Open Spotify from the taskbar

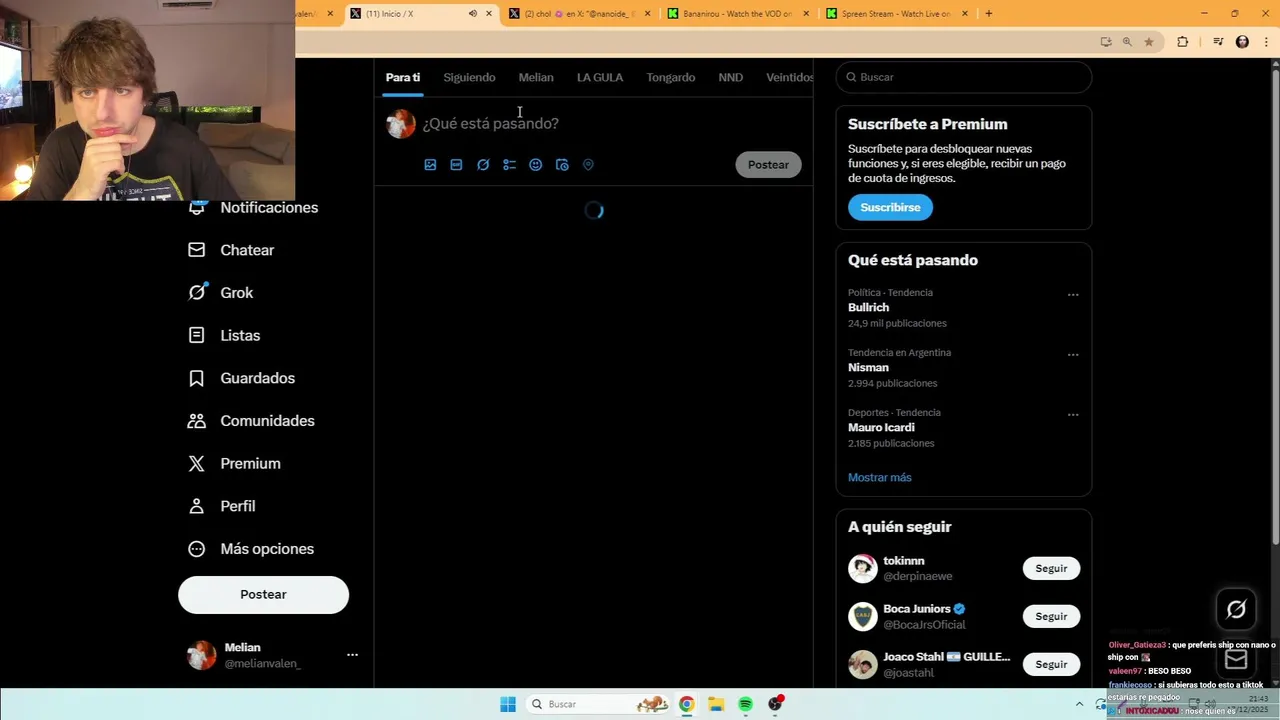coord(745,704)
